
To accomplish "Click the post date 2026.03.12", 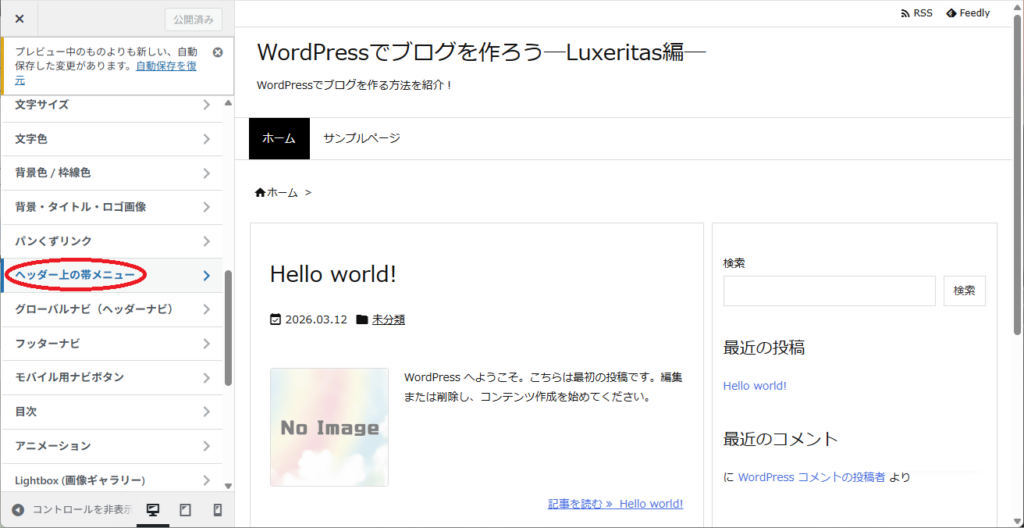I will [x=316, y=320].
